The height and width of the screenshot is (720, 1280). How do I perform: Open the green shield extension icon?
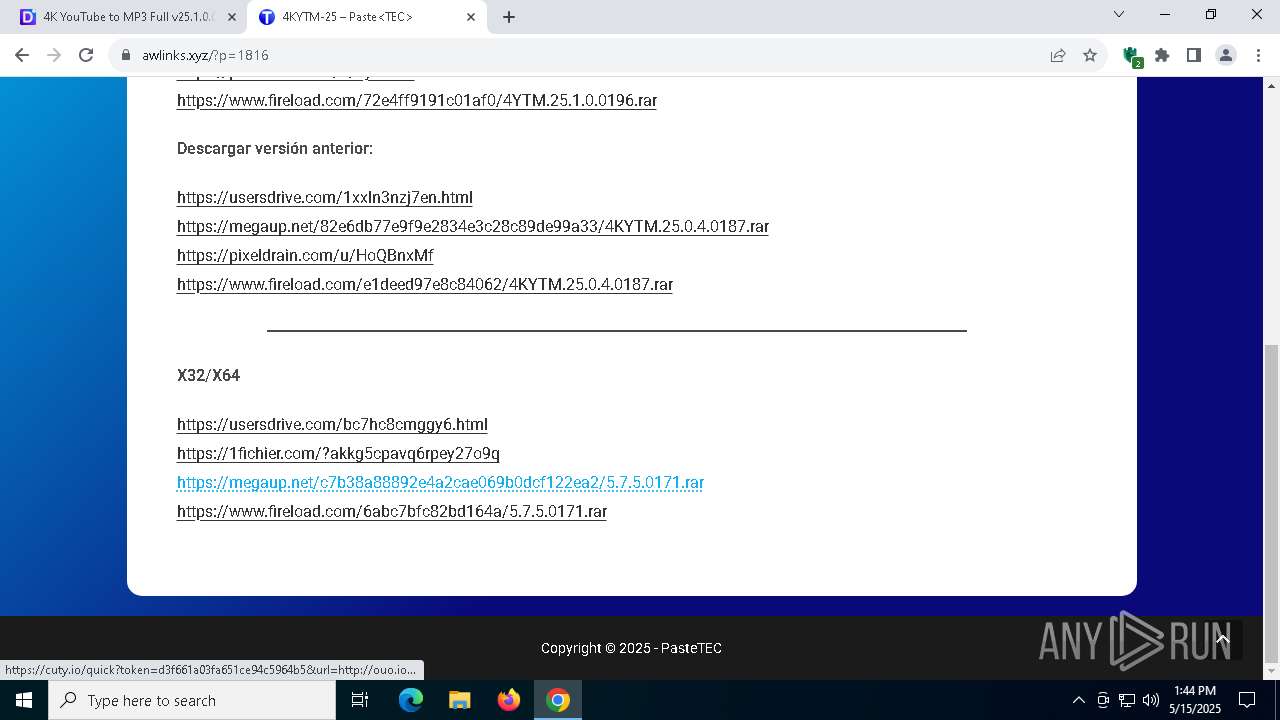coord(1131,56)
